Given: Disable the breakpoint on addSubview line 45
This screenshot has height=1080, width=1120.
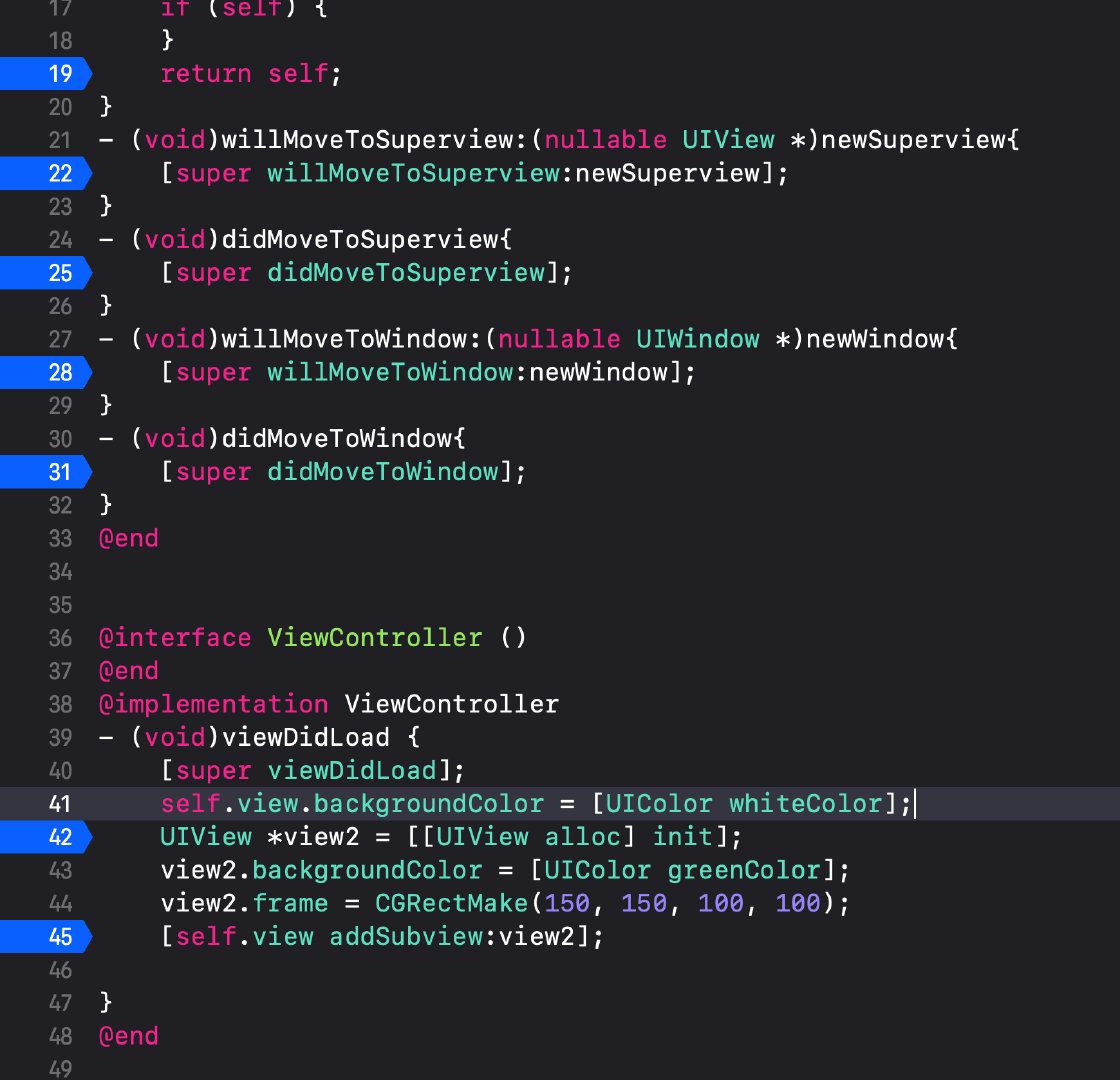Looking at the screenshot, I should pos(46,937).
